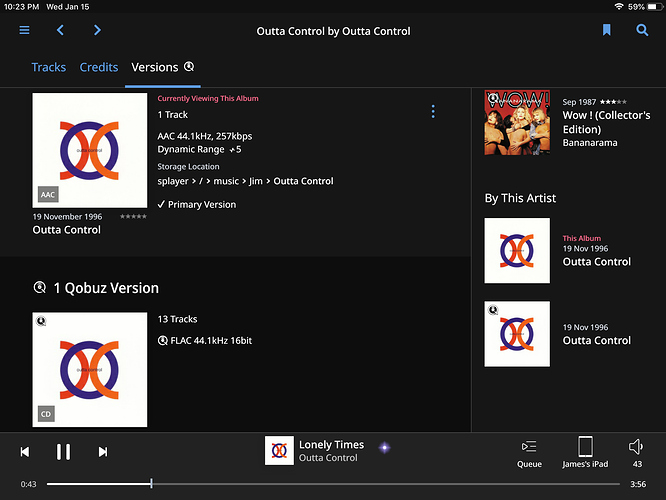Click the Qobuz icon beside FLAC 44.1kHz 16bit
Viewport: 666px width, 500px height.
(x=162, y=341)
